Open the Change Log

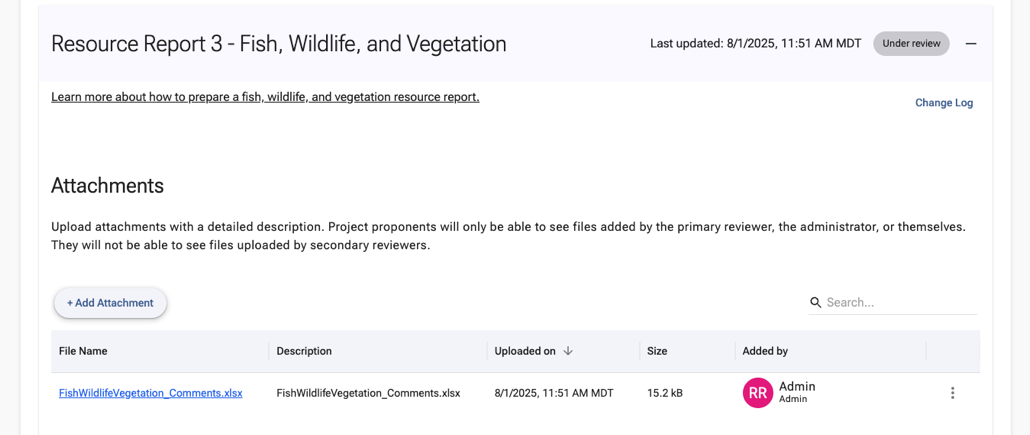tap(943, 102)
